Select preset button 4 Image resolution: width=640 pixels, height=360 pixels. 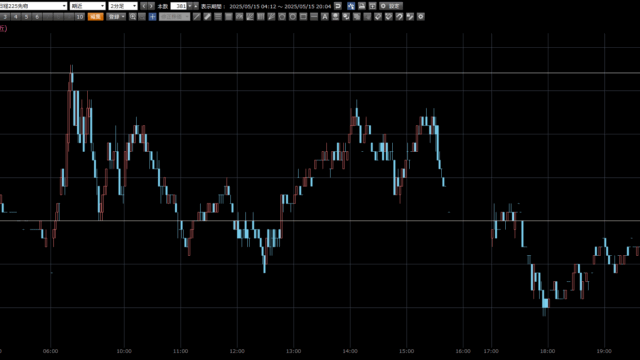[16, 17]
